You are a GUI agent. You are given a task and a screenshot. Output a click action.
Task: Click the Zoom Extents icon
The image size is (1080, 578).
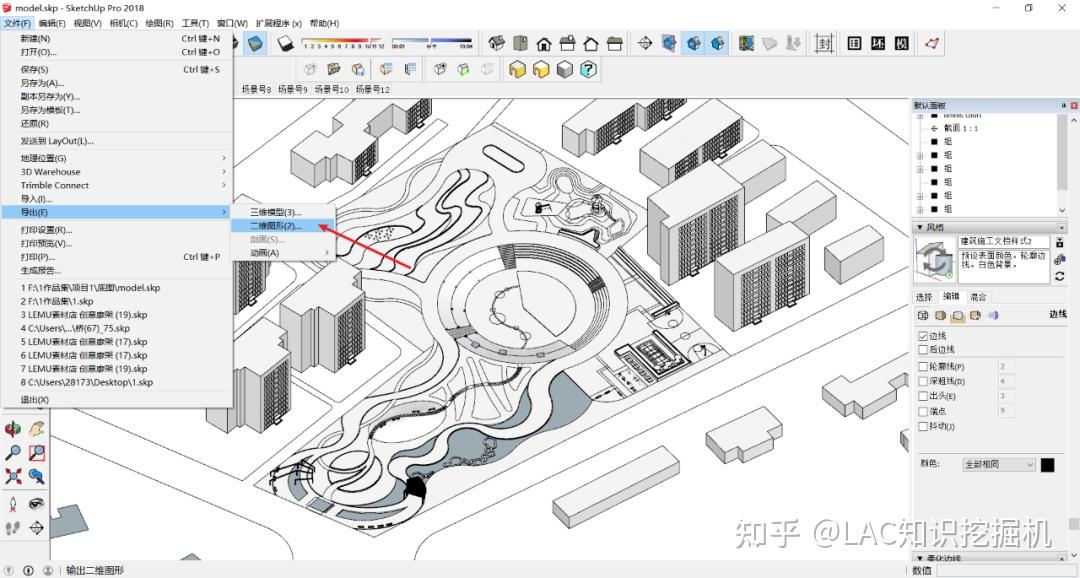13,476
